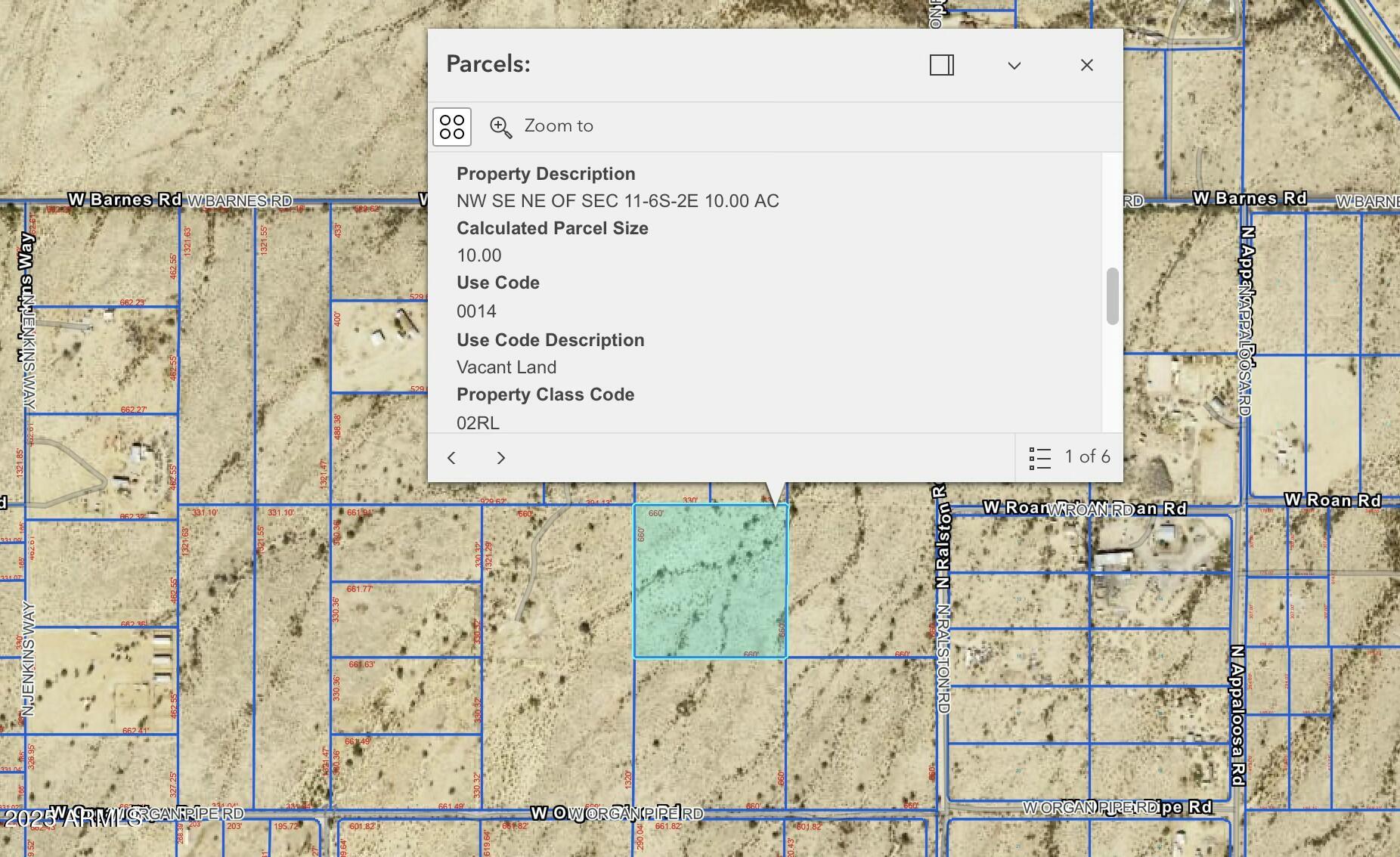Close the Parcels popup with the X
Viewport: 1400px width, 857px height.
tap(1086, 65)
